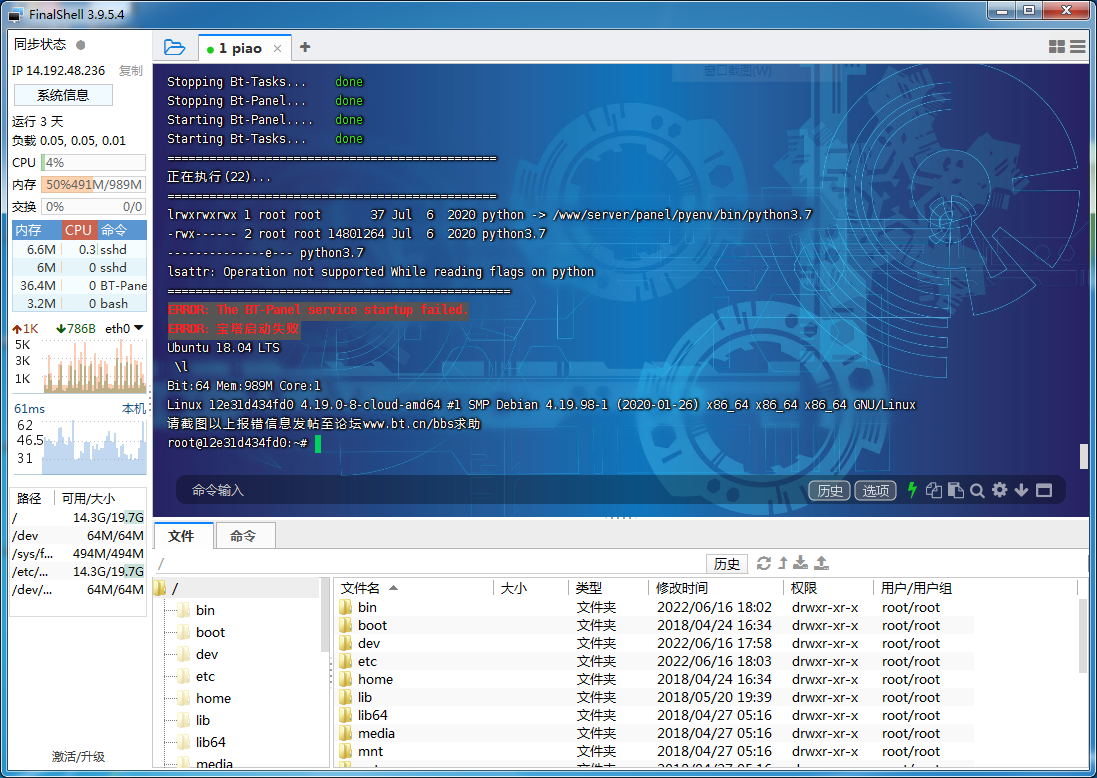Open the 选项 options button
The height and width of the screenshot is (778, 1097).
(876, 490)
